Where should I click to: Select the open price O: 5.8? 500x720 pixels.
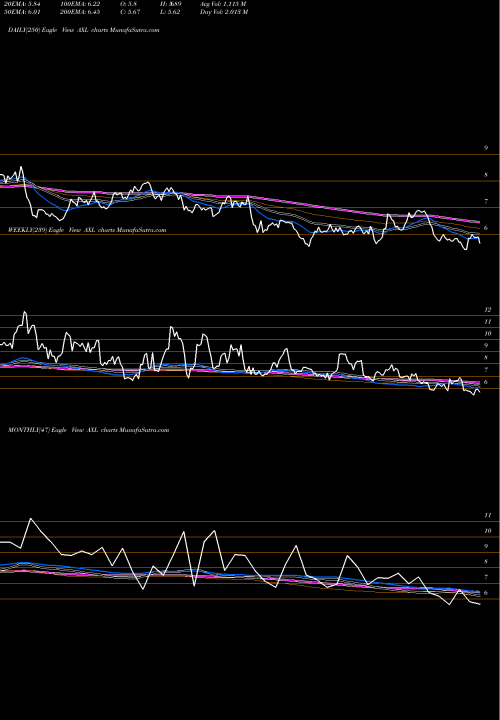click(x=130, y=4)
